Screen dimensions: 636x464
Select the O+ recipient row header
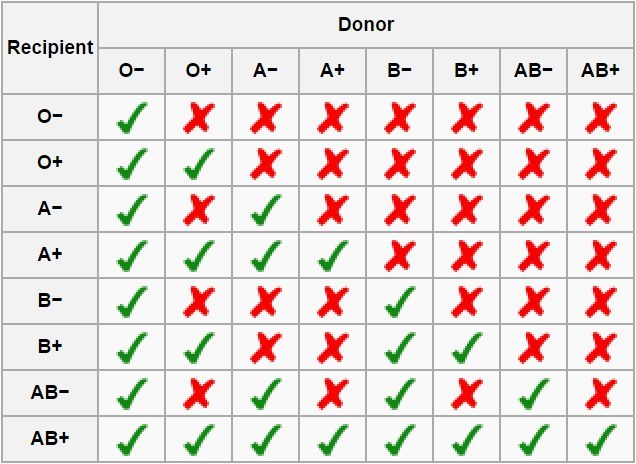pyautogui.click(x=50, y=164)
